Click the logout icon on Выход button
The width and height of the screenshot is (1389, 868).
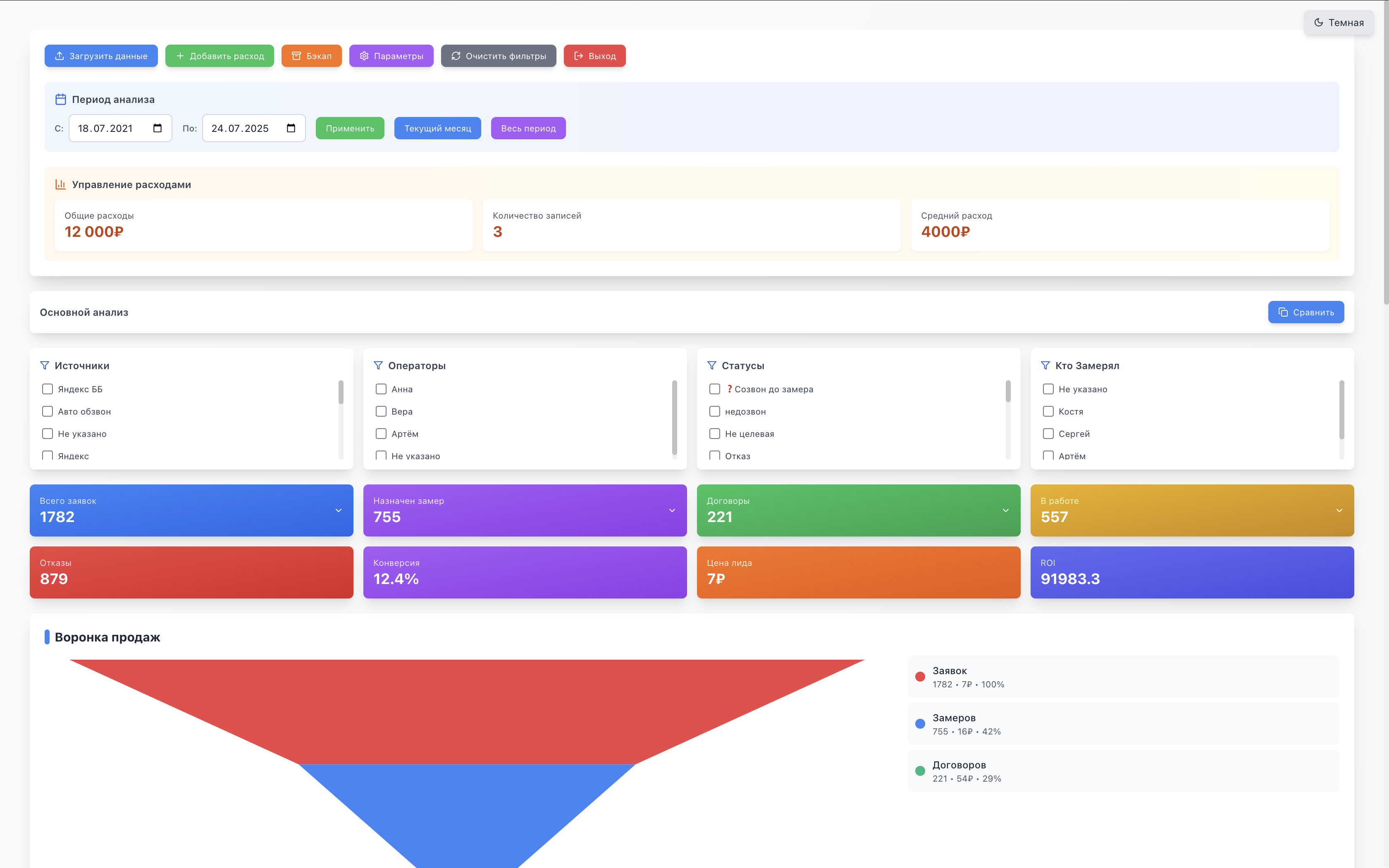tap(578, 56)
